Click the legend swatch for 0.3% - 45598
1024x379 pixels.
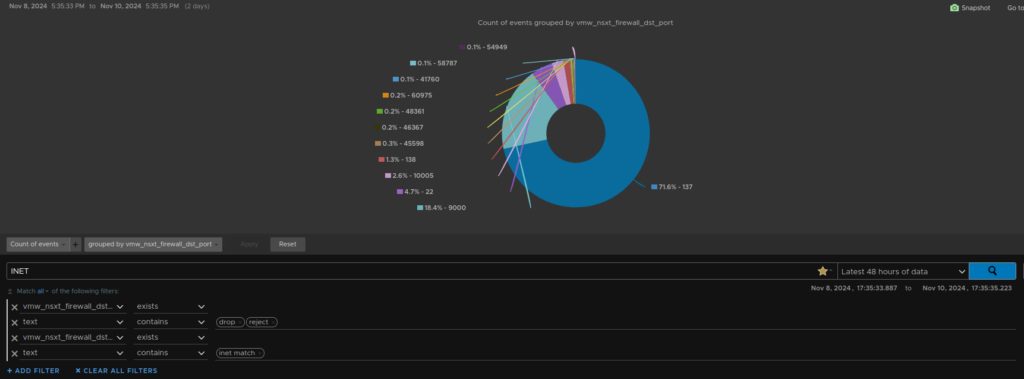coord(377,144)
